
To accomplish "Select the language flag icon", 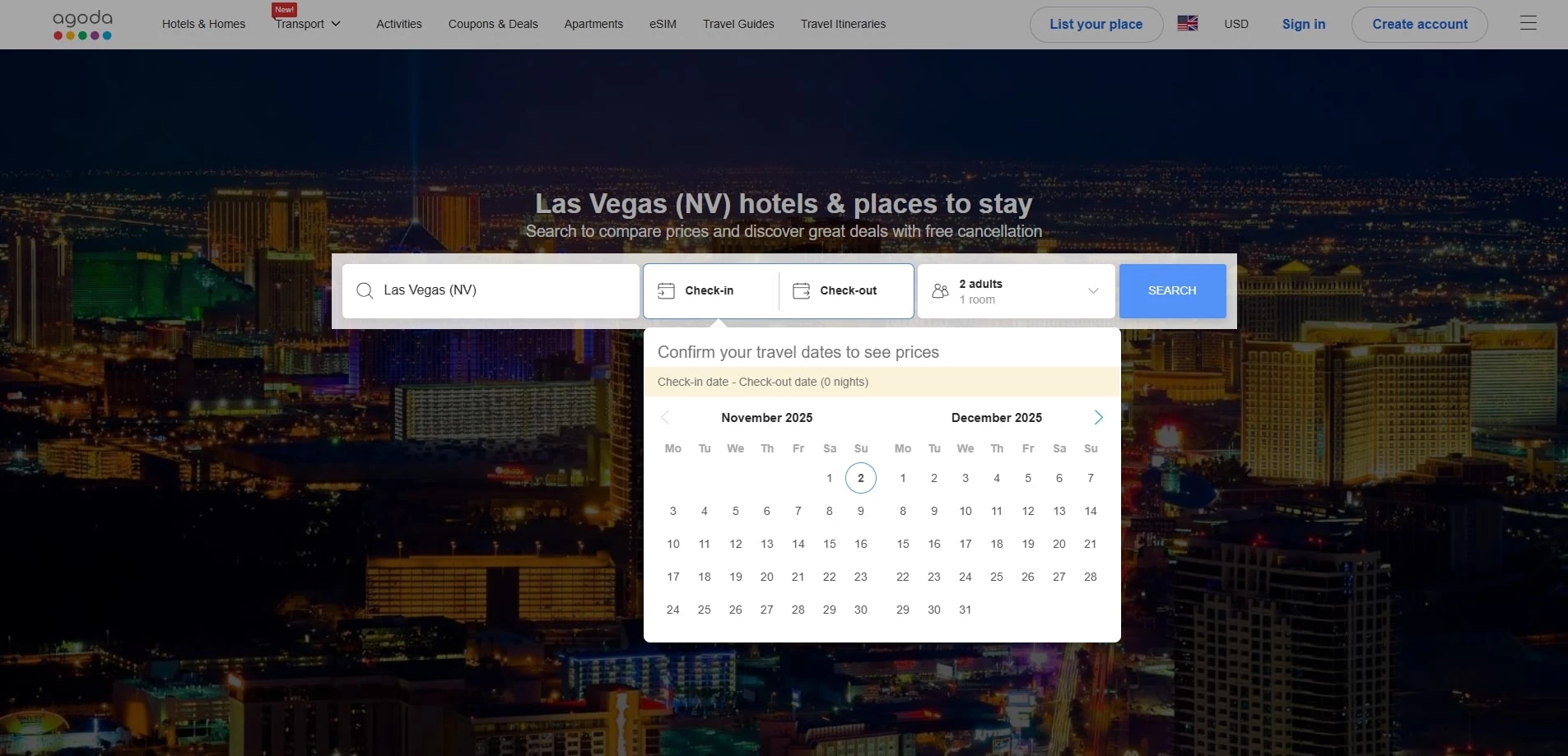I will [1187, 24].
